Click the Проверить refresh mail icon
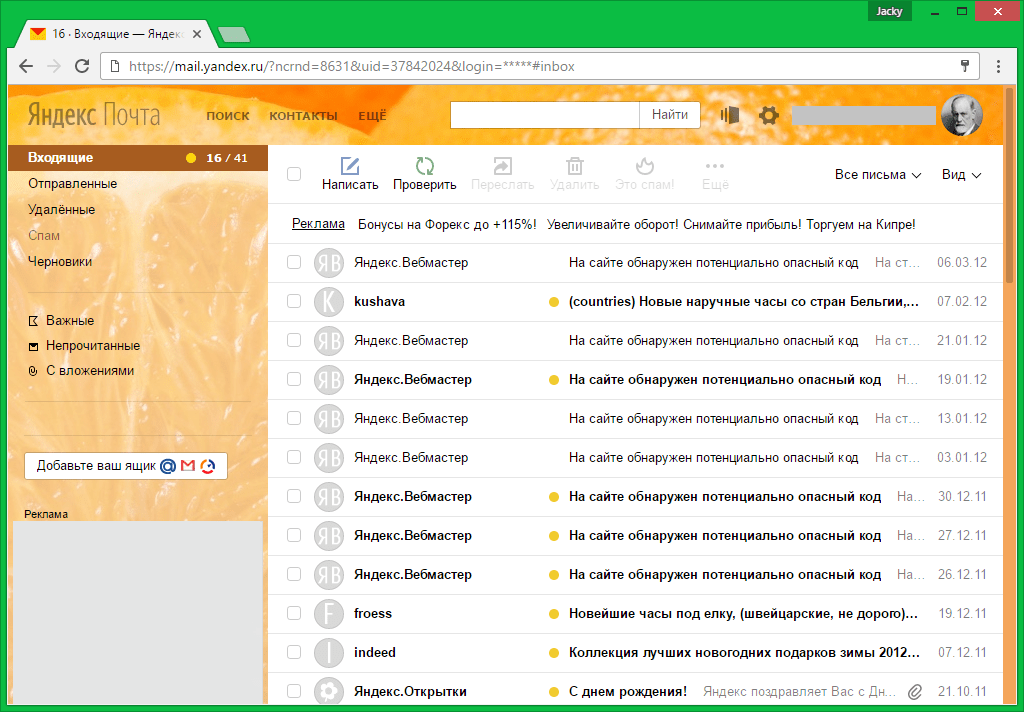1024x712 pixels. [x=424, y=167]
